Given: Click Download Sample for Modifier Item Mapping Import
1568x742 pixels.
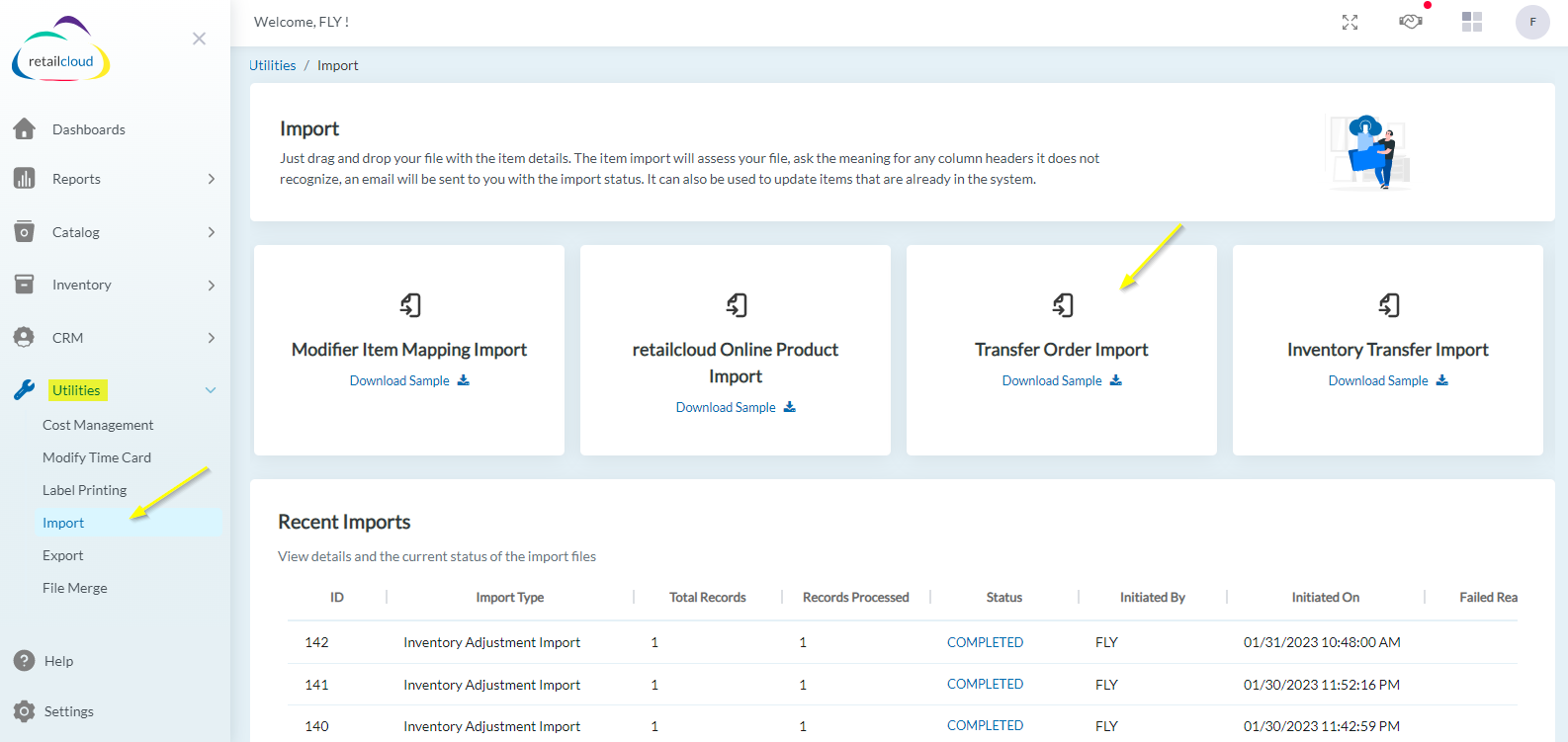Looking at the screenshot, I should pyautogui.click(x=399, y=380).
